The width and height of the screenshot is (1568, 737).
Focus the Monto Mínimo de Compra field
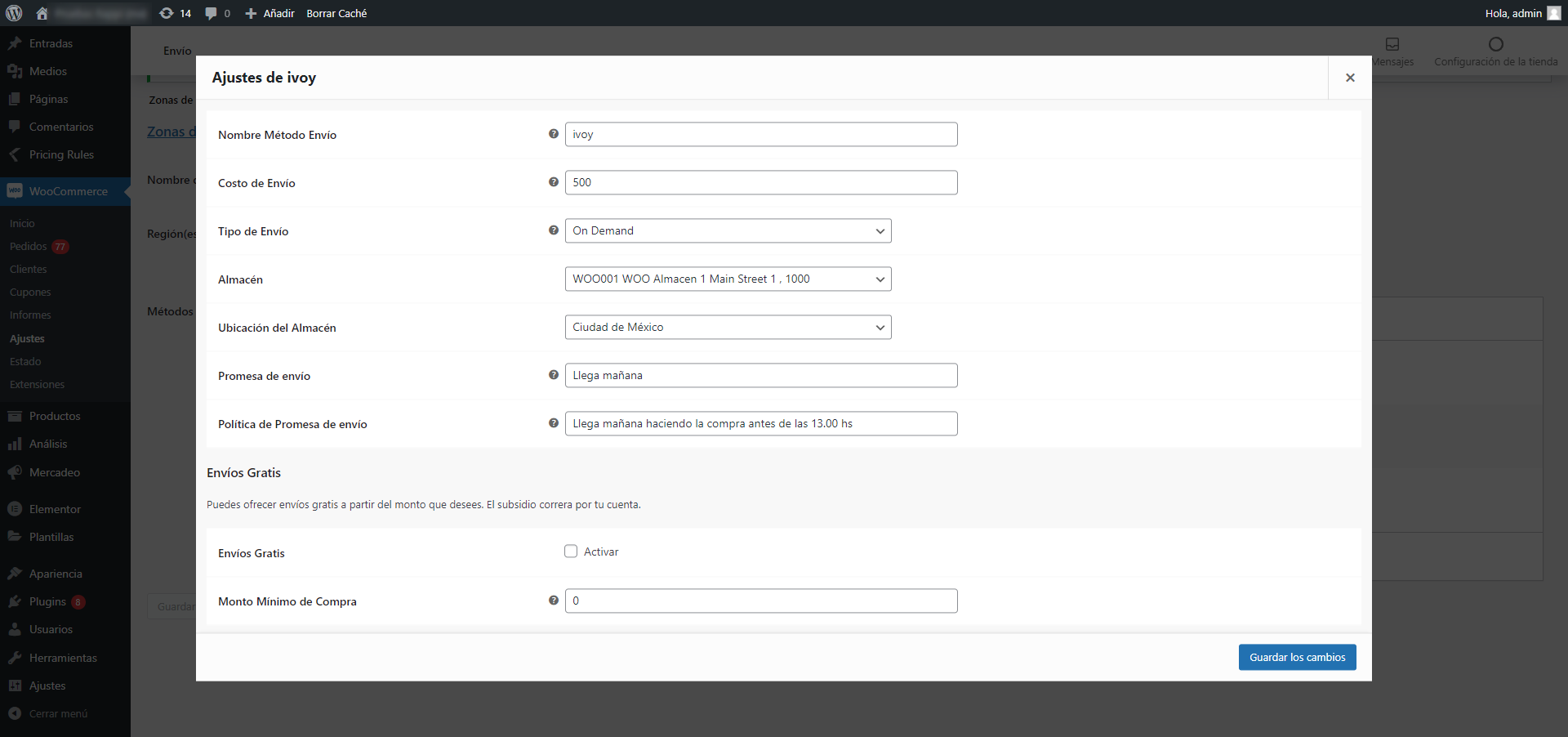[761, 601]
